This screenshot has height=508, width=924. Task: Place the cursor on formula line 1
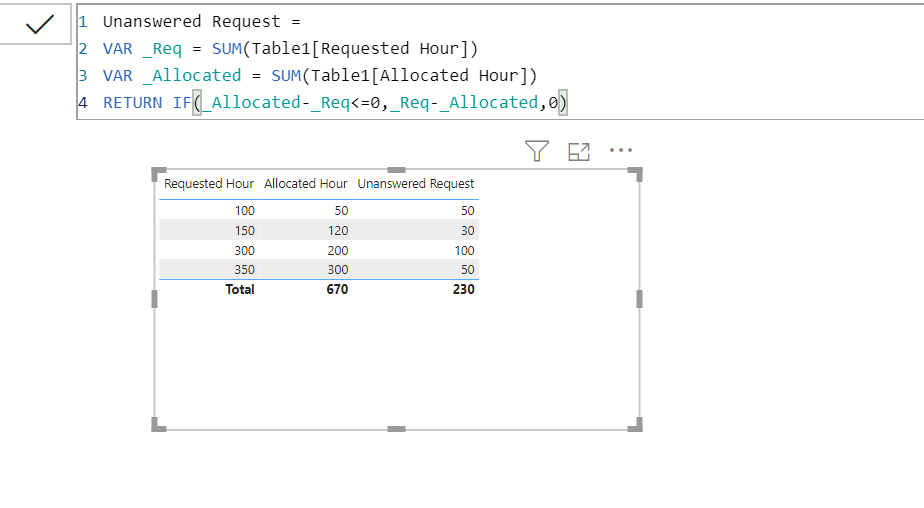202,22
